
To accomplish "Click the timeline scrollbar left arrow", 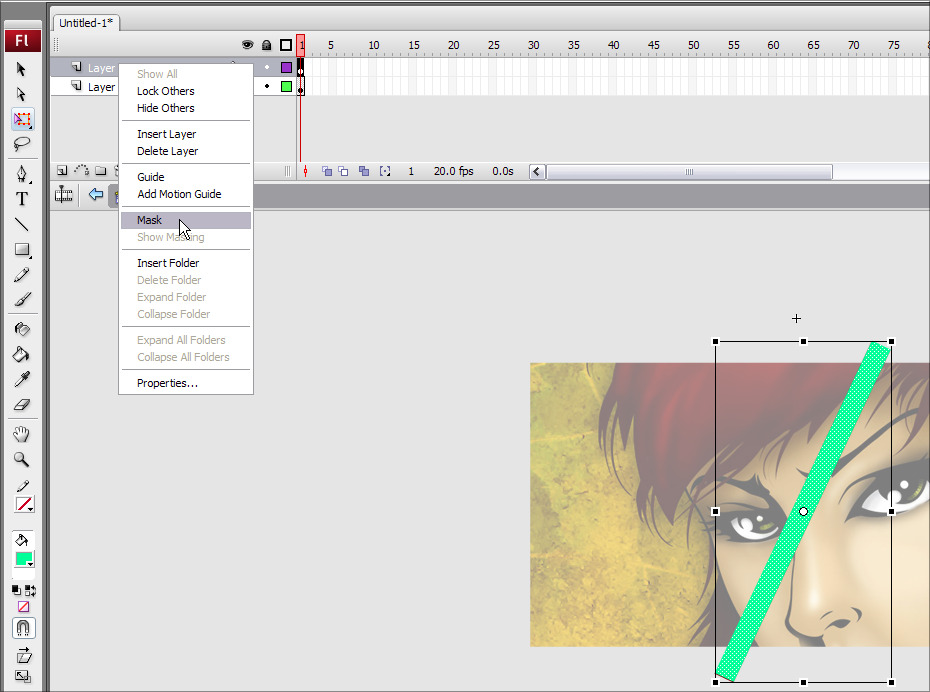I will [537, 172].
